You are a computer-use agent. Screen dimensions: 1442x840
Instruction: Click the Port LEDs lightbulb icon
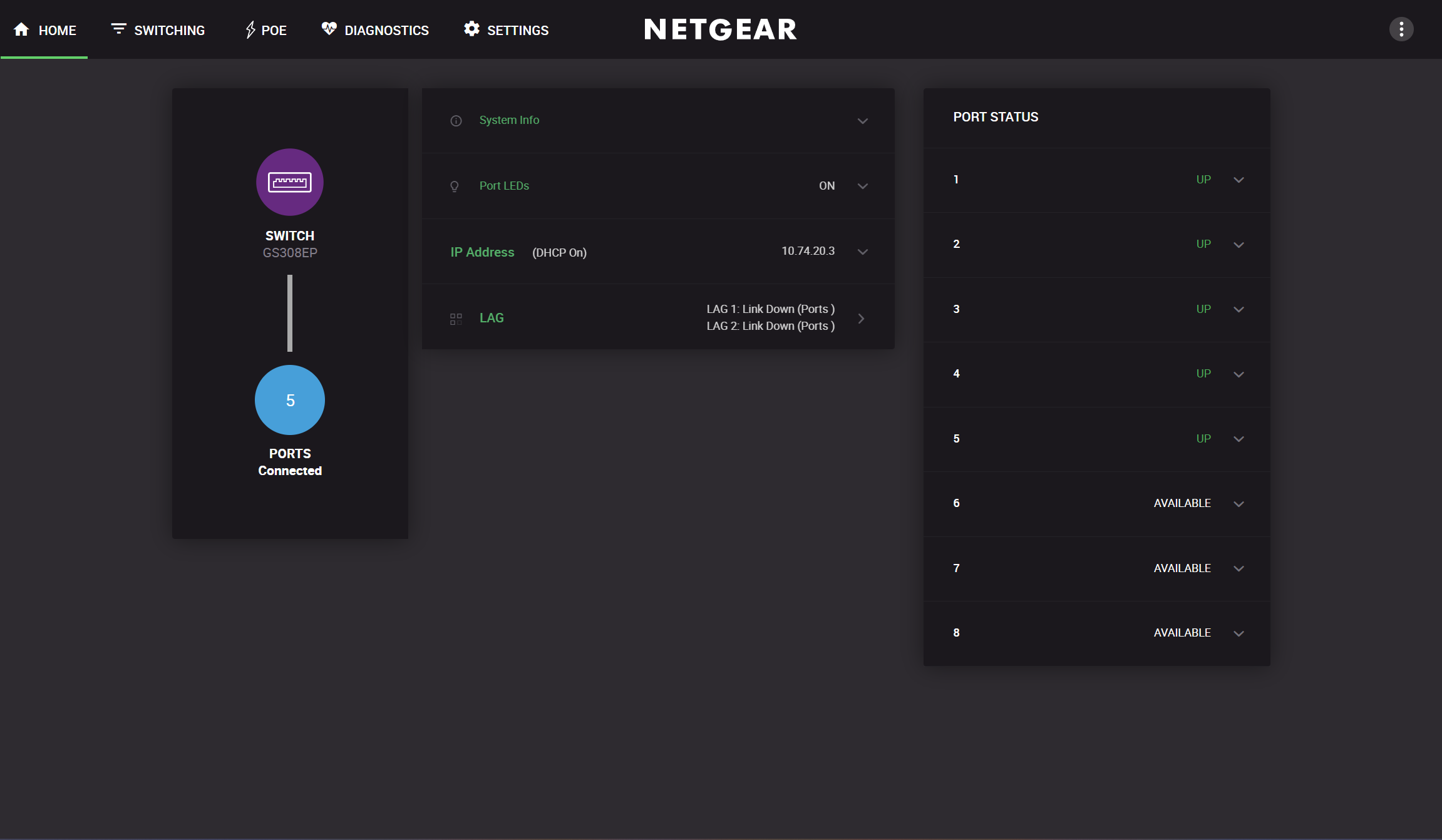tap(455, 187)
